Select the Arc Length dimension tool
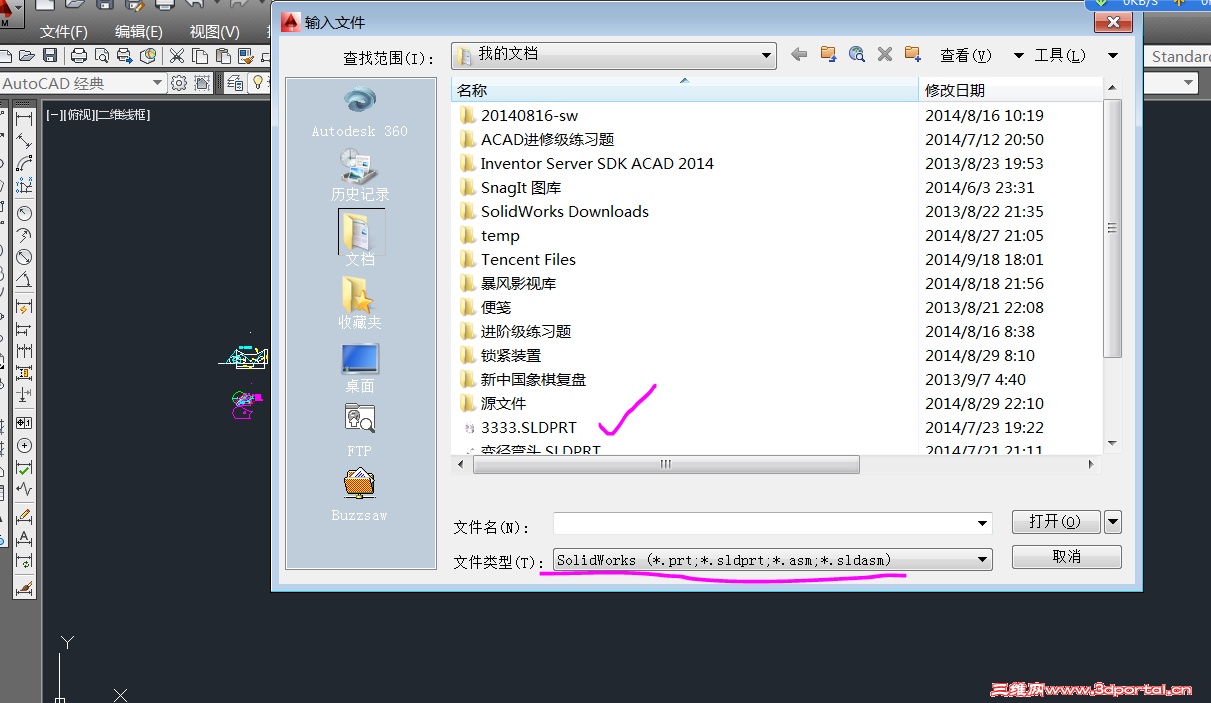Viewport: 1211px width, 703px height. [24, 164]
